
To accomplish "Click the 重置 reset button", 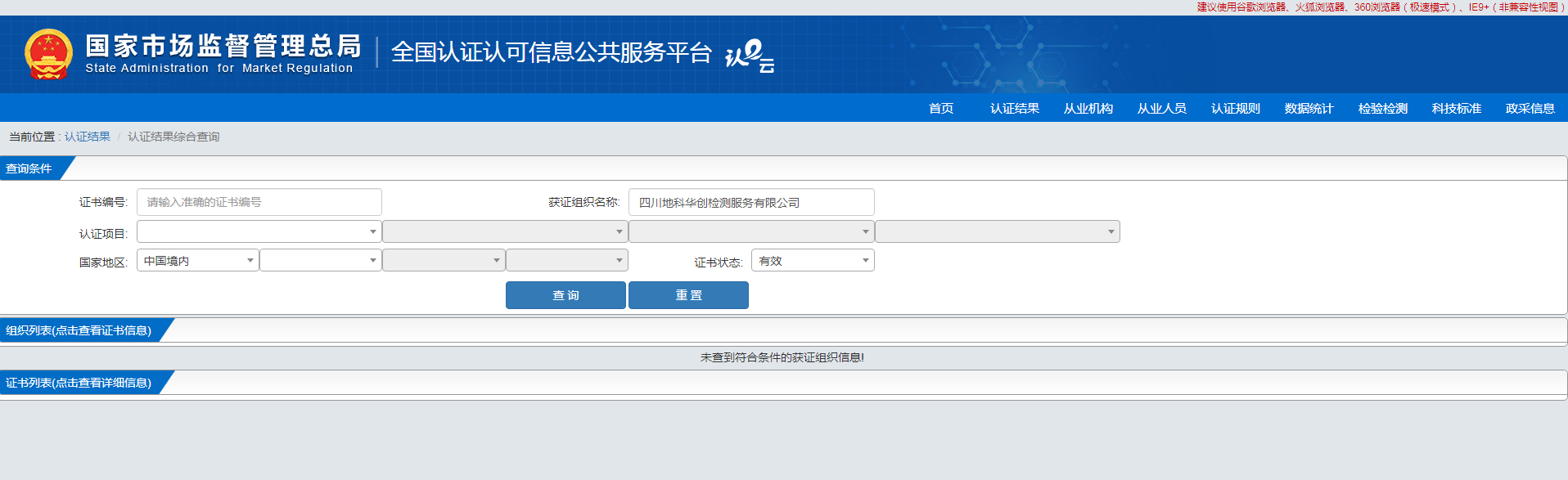I will [x=688, y=295].
